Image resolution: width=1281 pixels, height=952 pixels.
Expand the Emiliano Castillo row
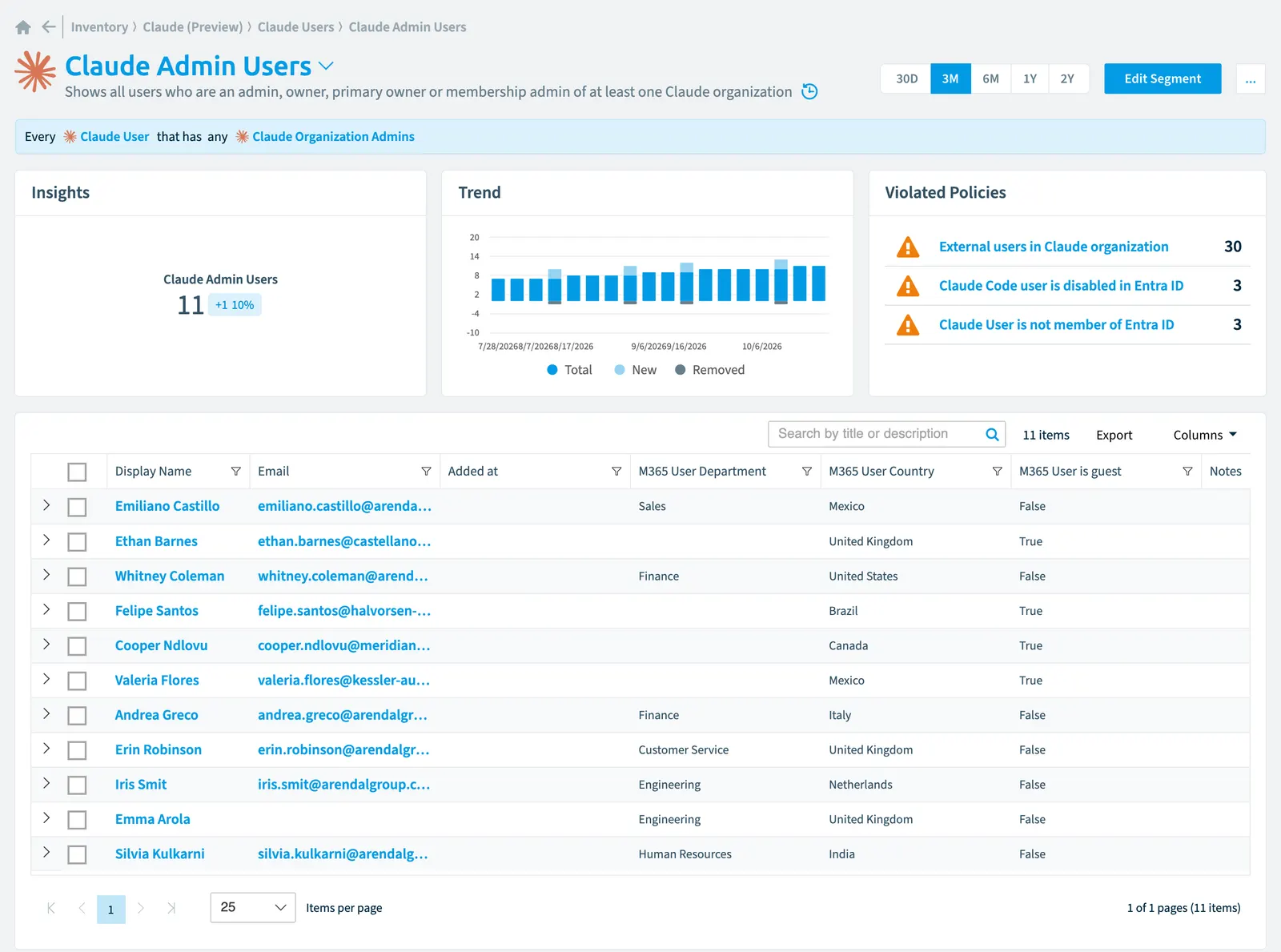(46, 505)
